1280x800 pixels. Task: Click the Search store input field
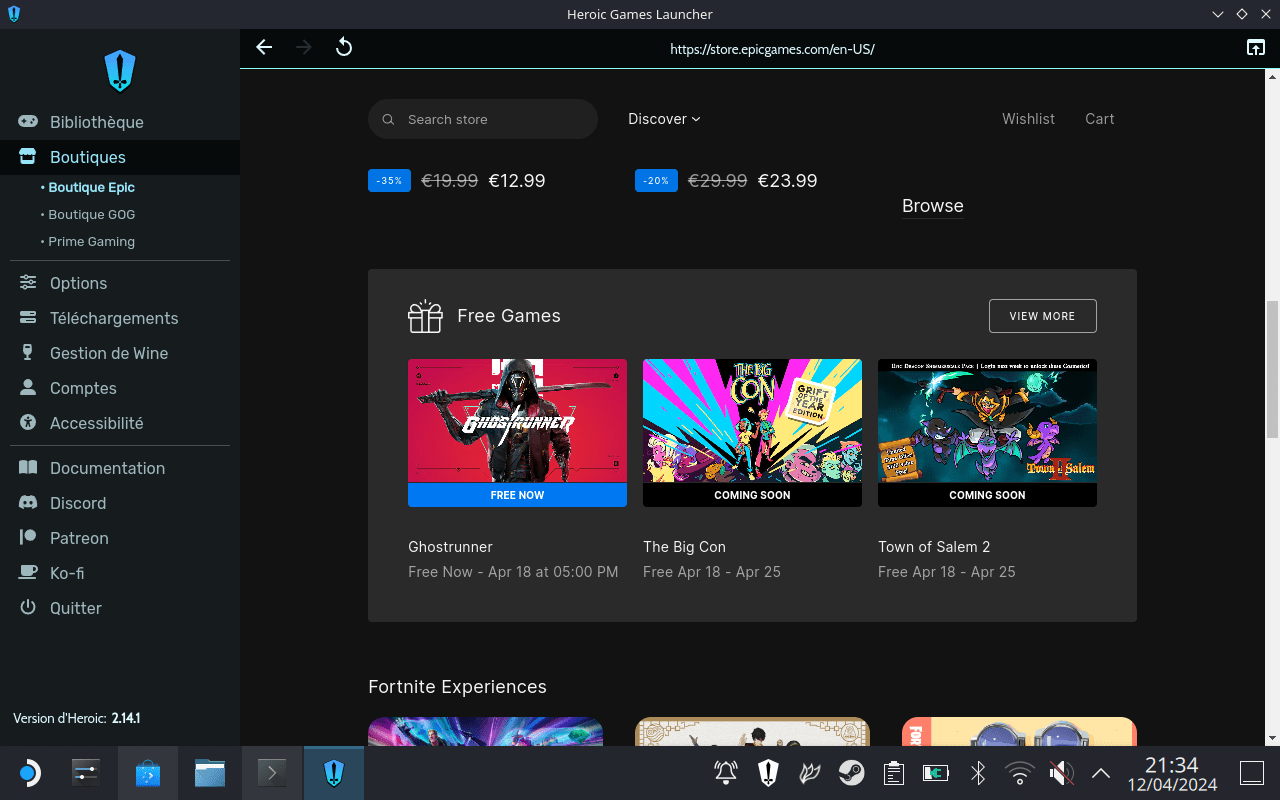(x=483, y=119)
